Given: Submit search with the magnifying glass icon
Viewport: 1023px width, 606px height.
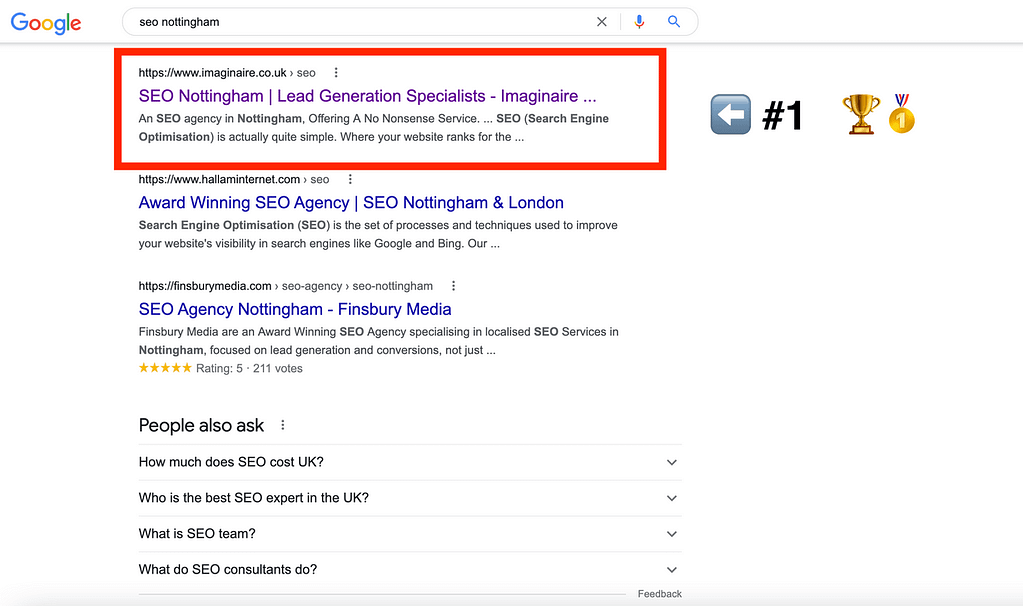Looking at the screenshot, I should 674,22.
